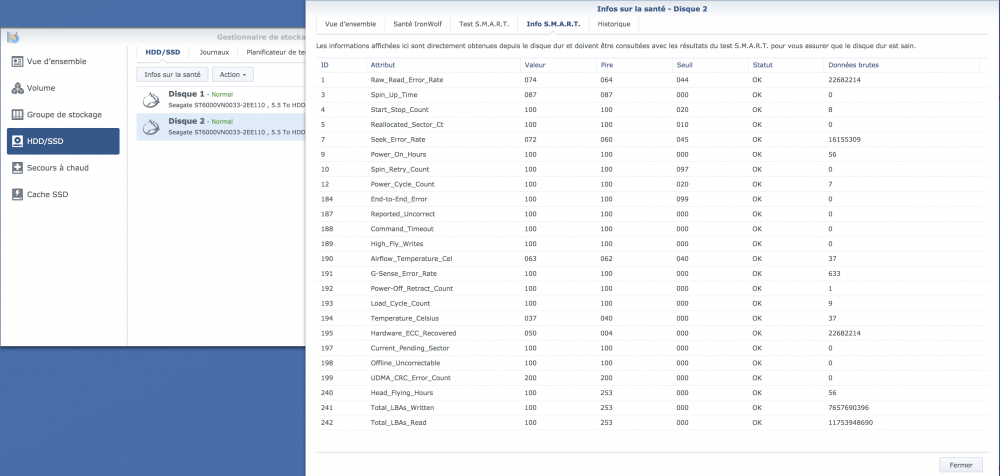The height and width of the screenshot is (476, 1000).
Task: Switch to HDD/SSD tab in storage manager
Action: (163, 52)
